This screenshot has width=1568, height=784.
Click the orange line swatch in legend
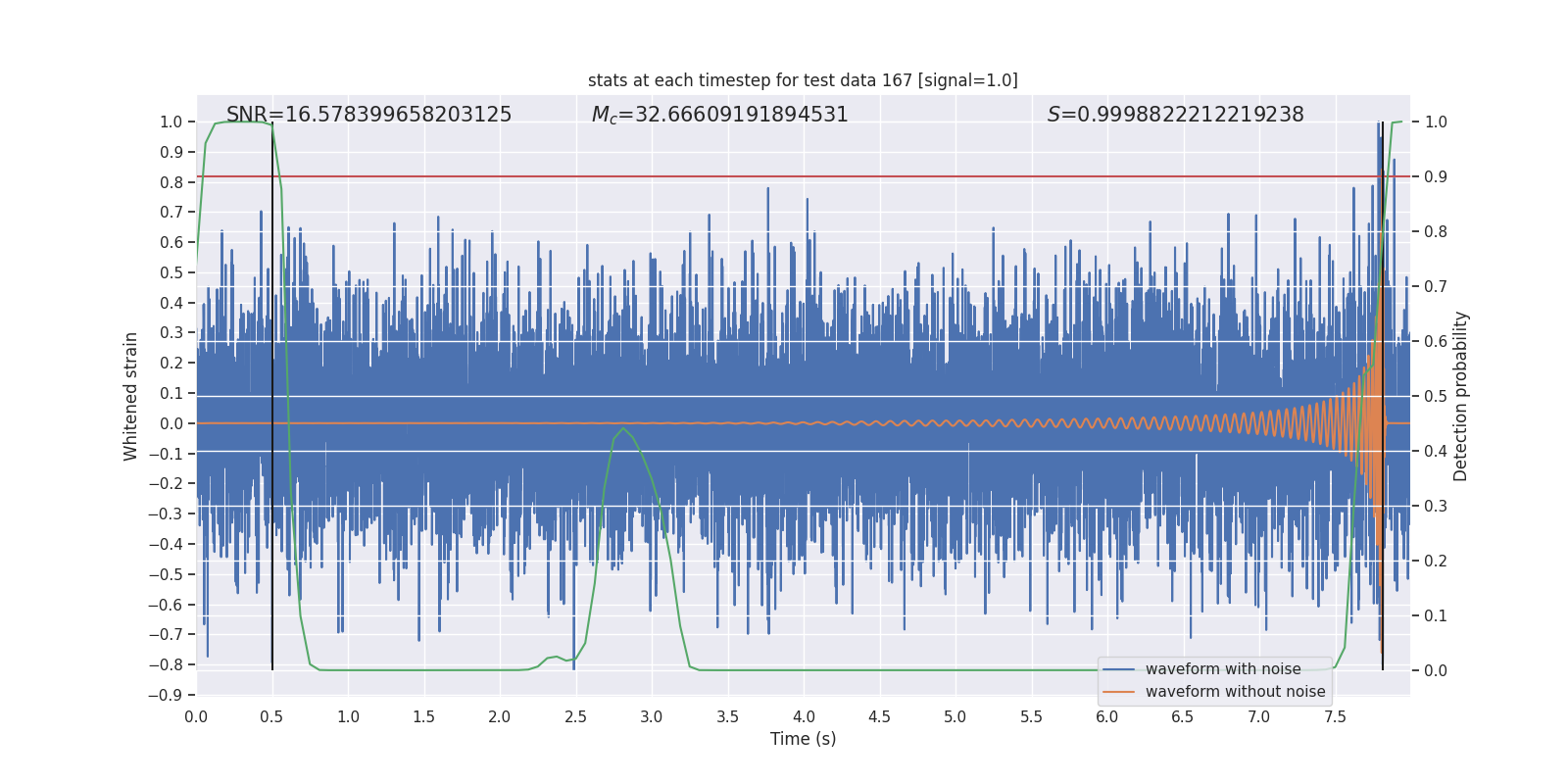tap(1118, 692)
